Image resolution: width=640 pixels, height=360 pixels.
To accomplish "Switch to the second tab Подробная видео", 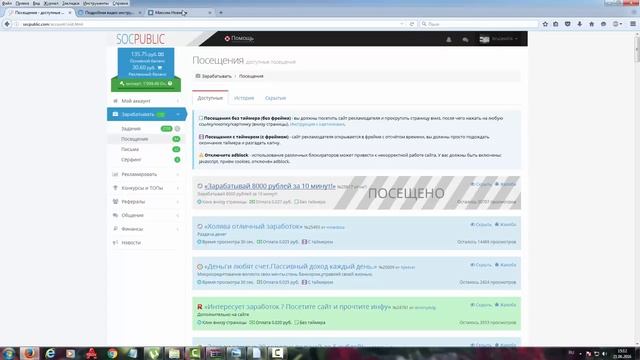I will point(110,13).
